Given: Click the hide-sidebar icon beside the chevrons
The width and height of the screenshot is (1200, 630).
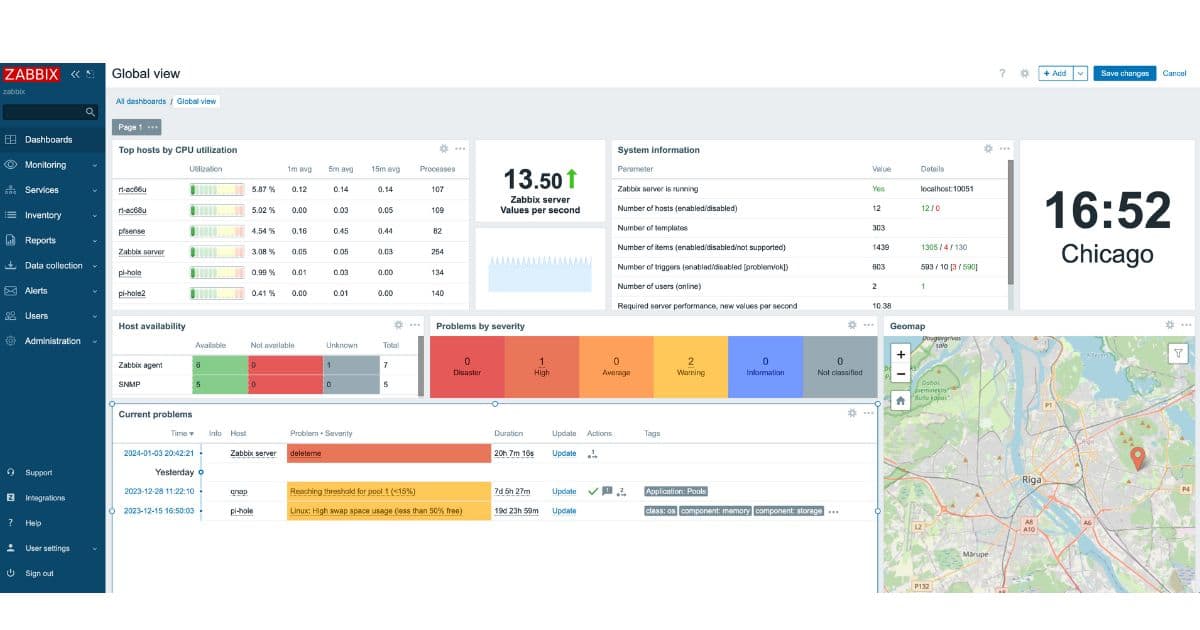Looking at the screenshot, I should click(90, 74).
